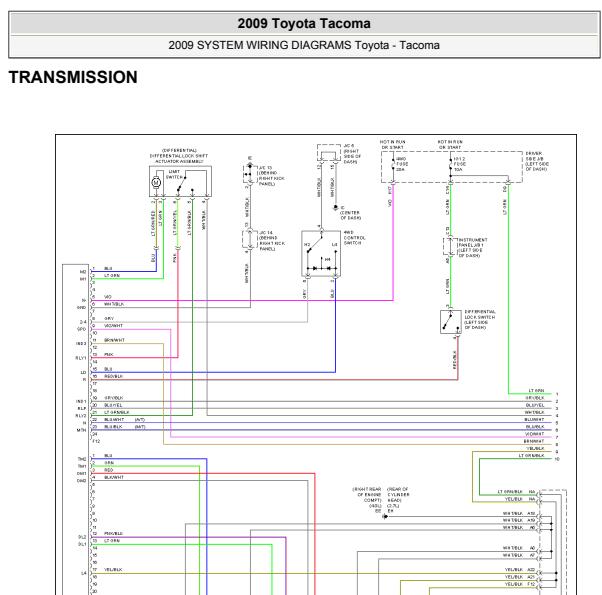
Task: Click the "DIFFERENTIAL LOCK SWITCH (LEFT SIDE OF DASH)" label
Action: pyautogui.click(x=480, y=319)
